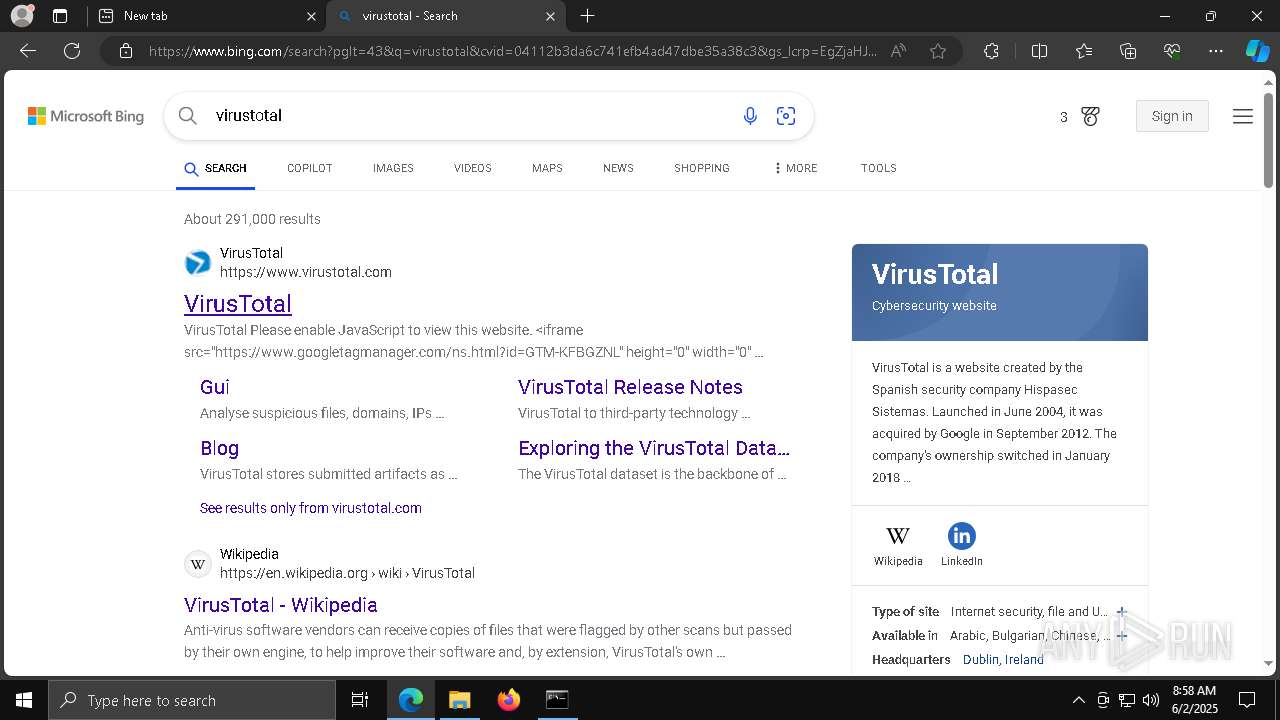The width and height of the screenshot is (1280, 720).
Task: Click the VirusTotal favicon beside the first result
Action: [x=198, y=263]
